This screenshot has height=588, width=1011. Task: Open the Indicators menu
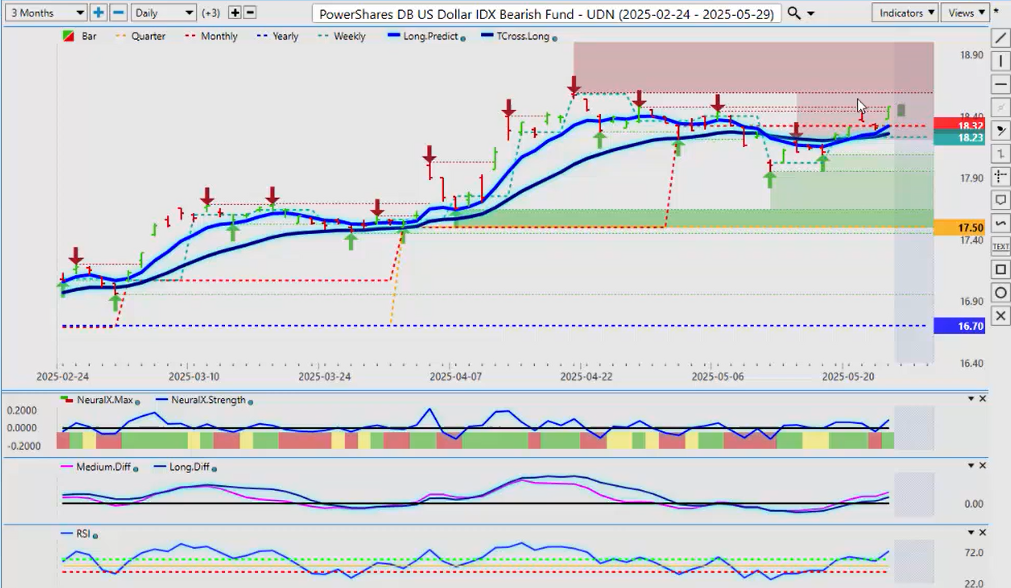click(x=904, y=13)
